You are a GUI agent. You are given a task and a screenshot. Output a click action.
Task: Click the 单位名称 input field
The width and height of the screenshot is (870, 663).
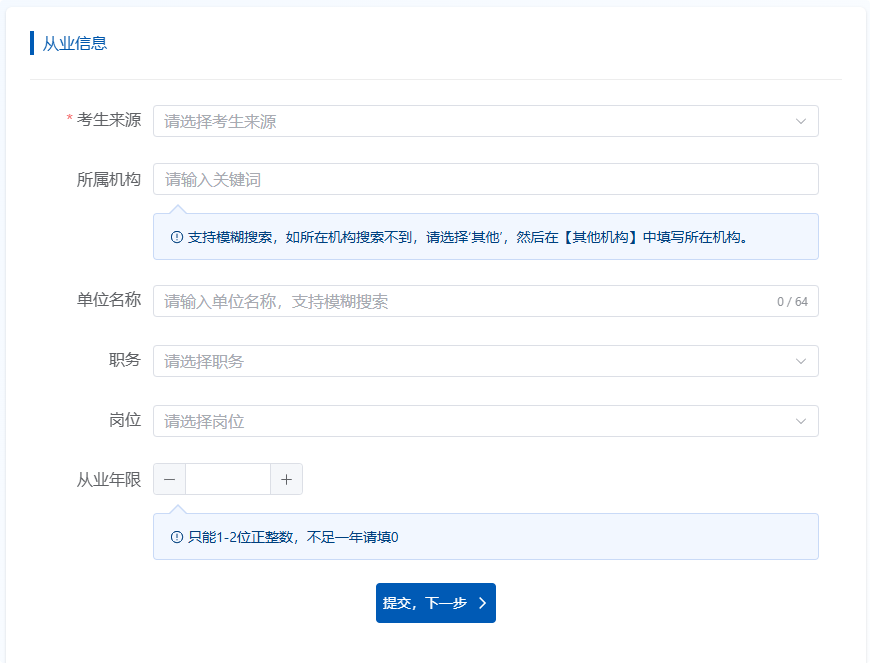[x=460, y=301]
